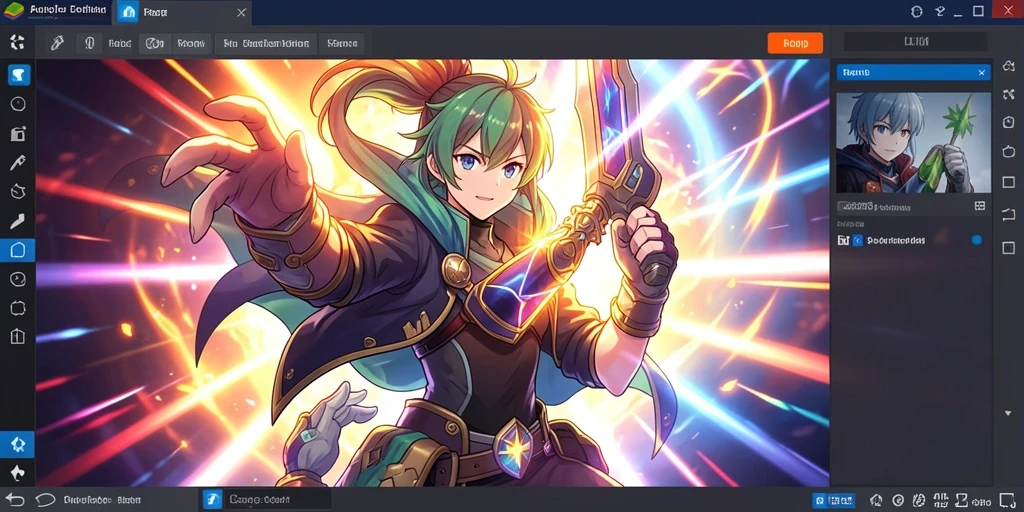Toggle the blue star icon near bottom of left sidebar
Viewport: 1024px width, 512px height.
tap(18, 445)
